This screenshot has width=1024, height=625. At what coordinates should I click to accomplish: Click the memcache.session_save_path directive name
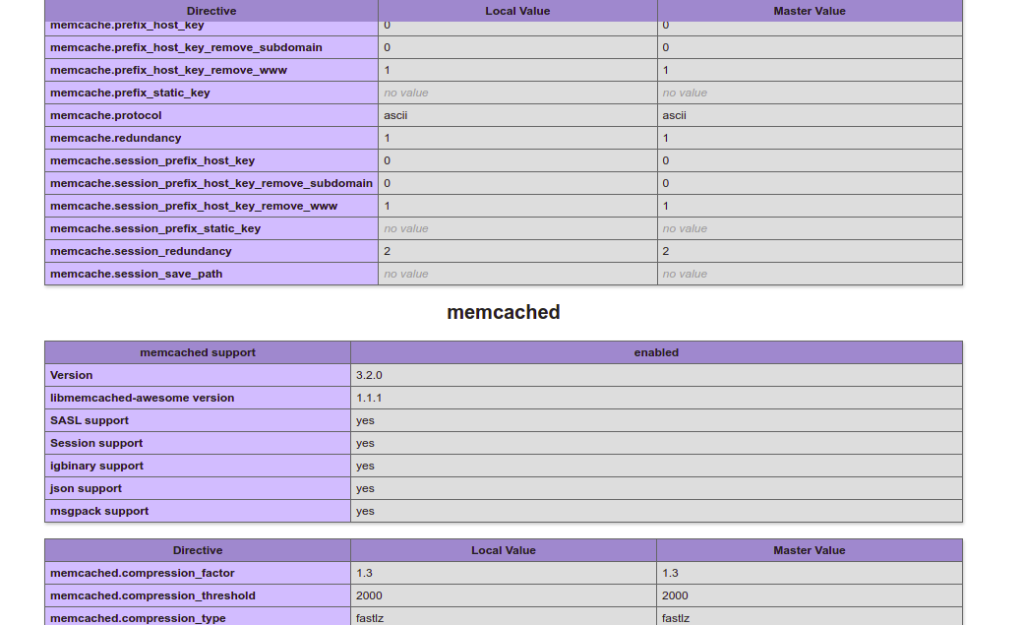point(136,274)
